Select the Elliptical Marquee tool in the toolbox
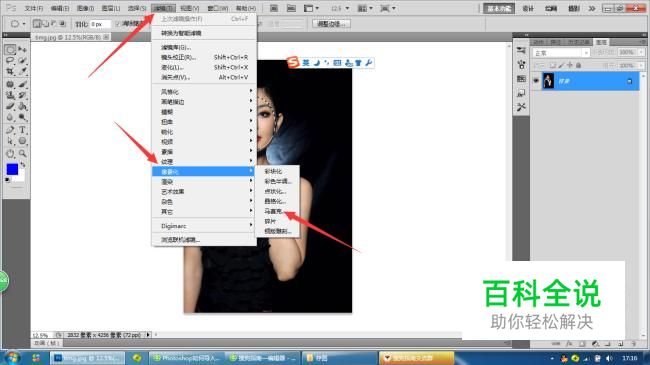The width and height of the screenshot is (650, 365). tap(10, 50)
